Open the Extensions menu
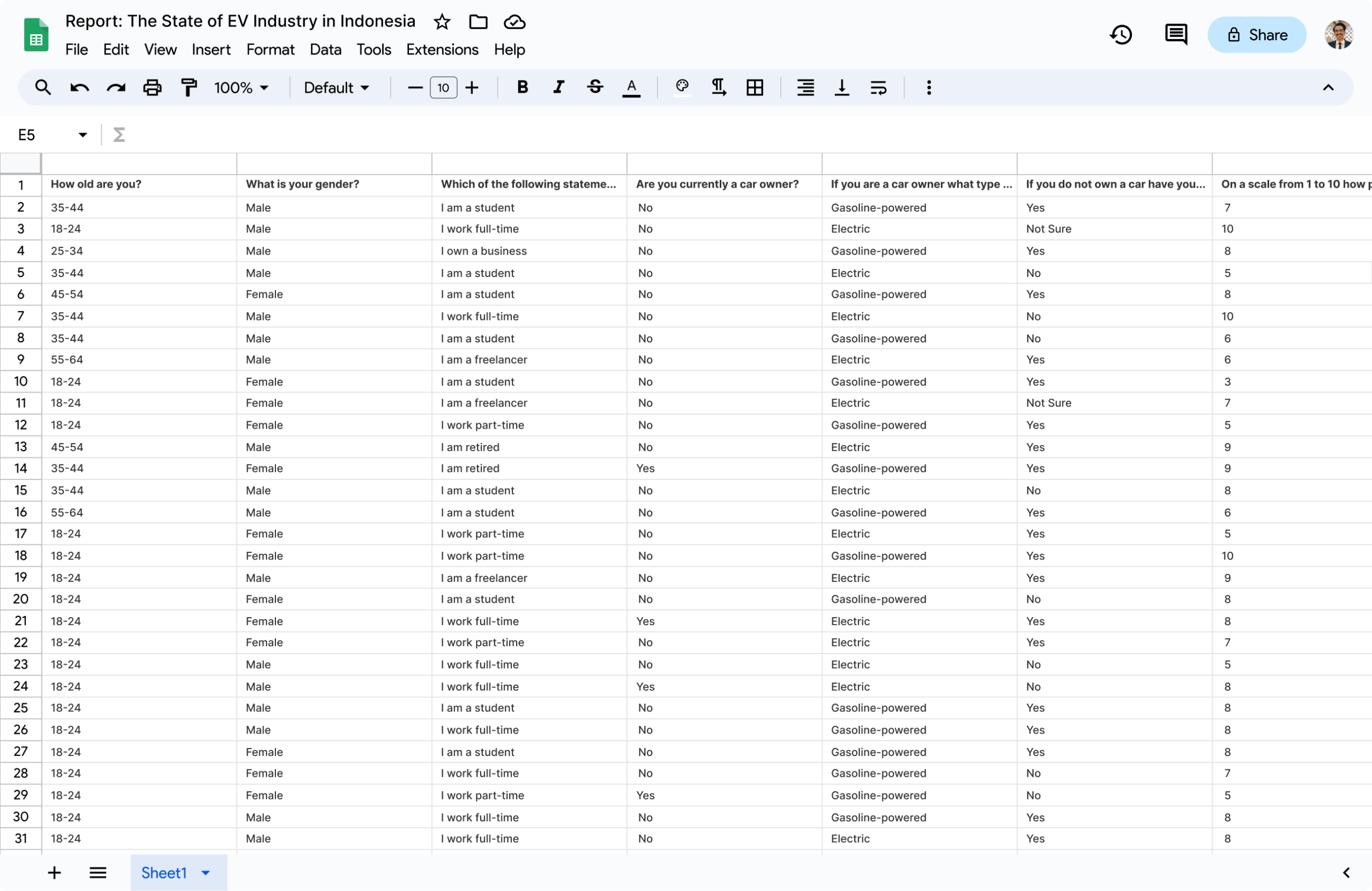The width and height of the screenshot is (1372, 891). [x=442, y=50]
